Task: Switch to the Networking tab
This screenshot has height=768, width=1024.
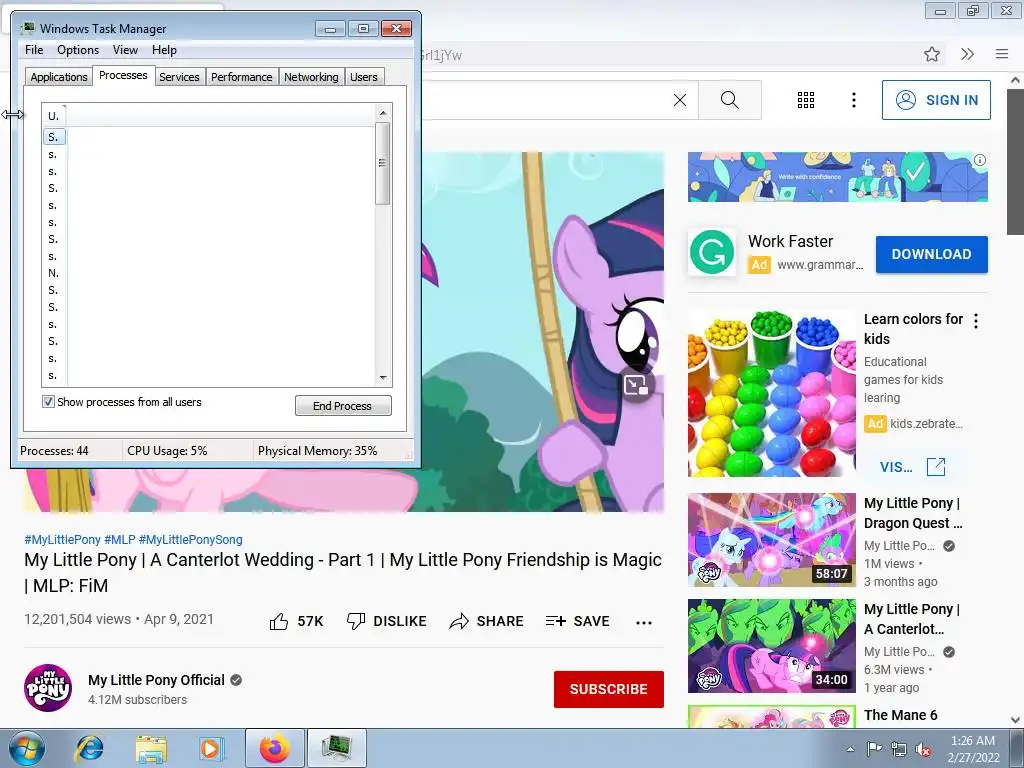Action: [311, 76]
